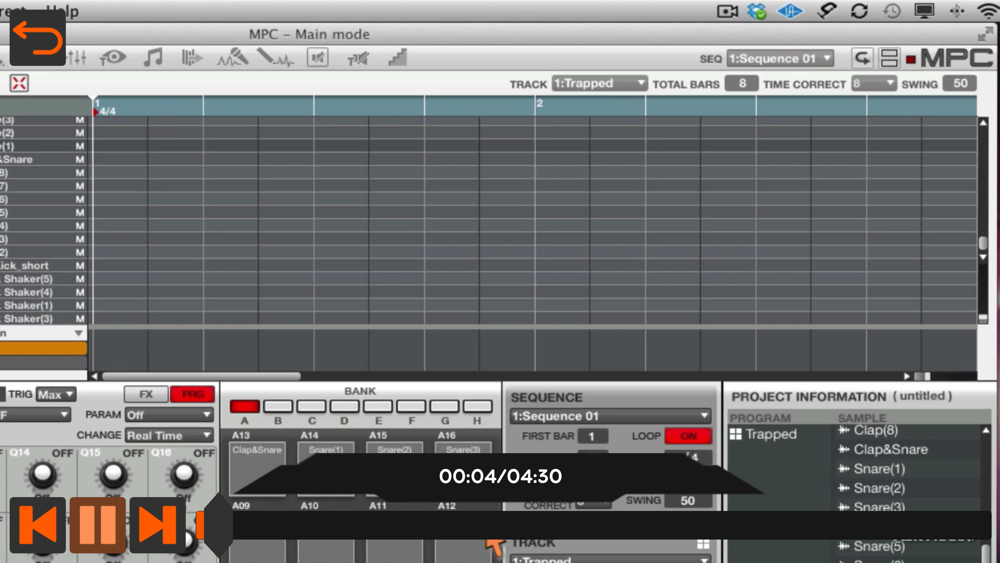Screen dimensions: 1000x563
Task: Open the TRIG Max dropdown
Action: (x=55, y=395)
